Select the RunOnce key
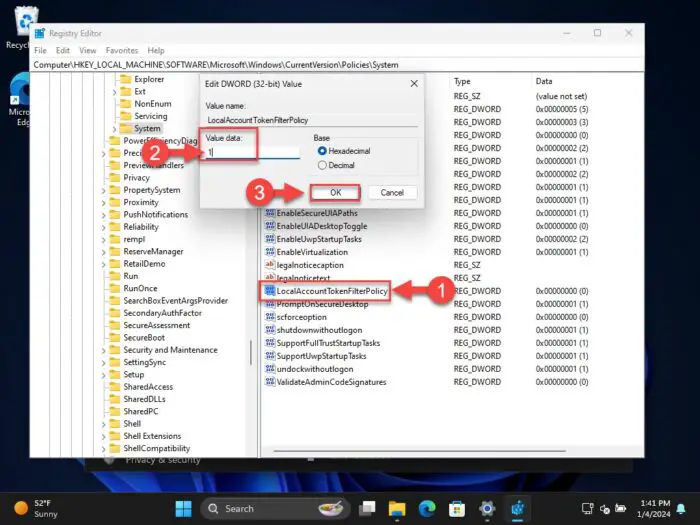 click(140, 288)
